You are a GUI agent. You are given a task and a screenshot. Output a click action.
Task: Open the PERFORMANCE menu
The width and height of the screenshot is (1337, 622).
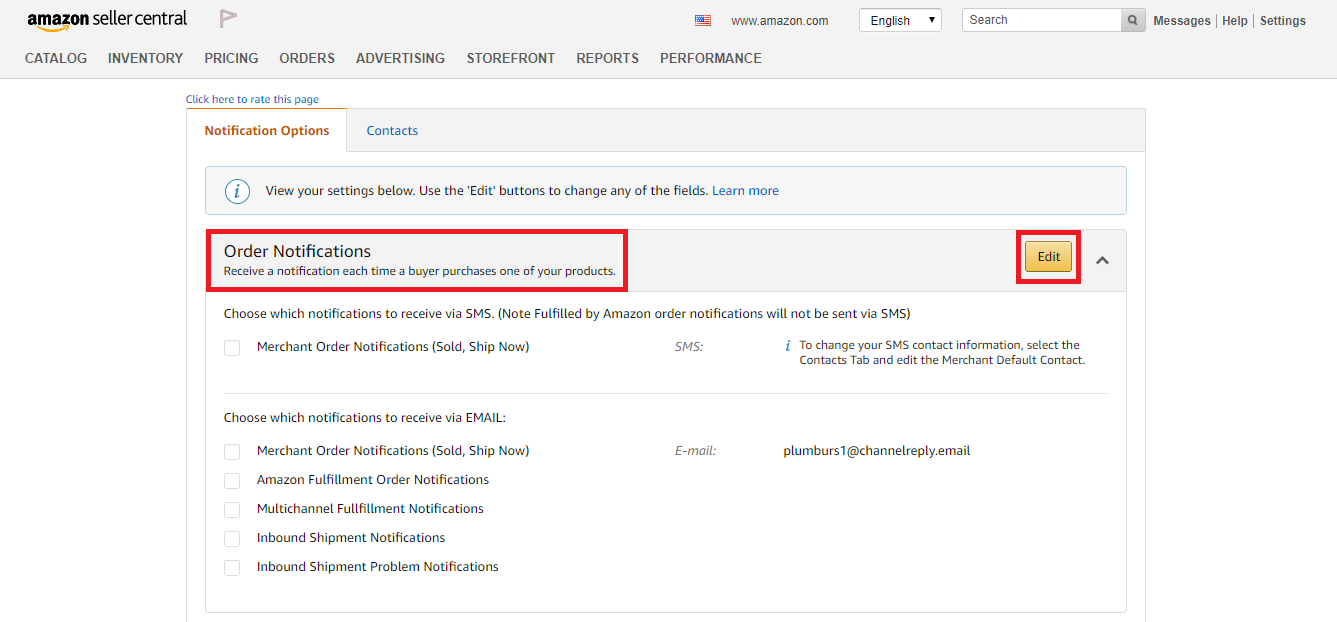point(711,58)
